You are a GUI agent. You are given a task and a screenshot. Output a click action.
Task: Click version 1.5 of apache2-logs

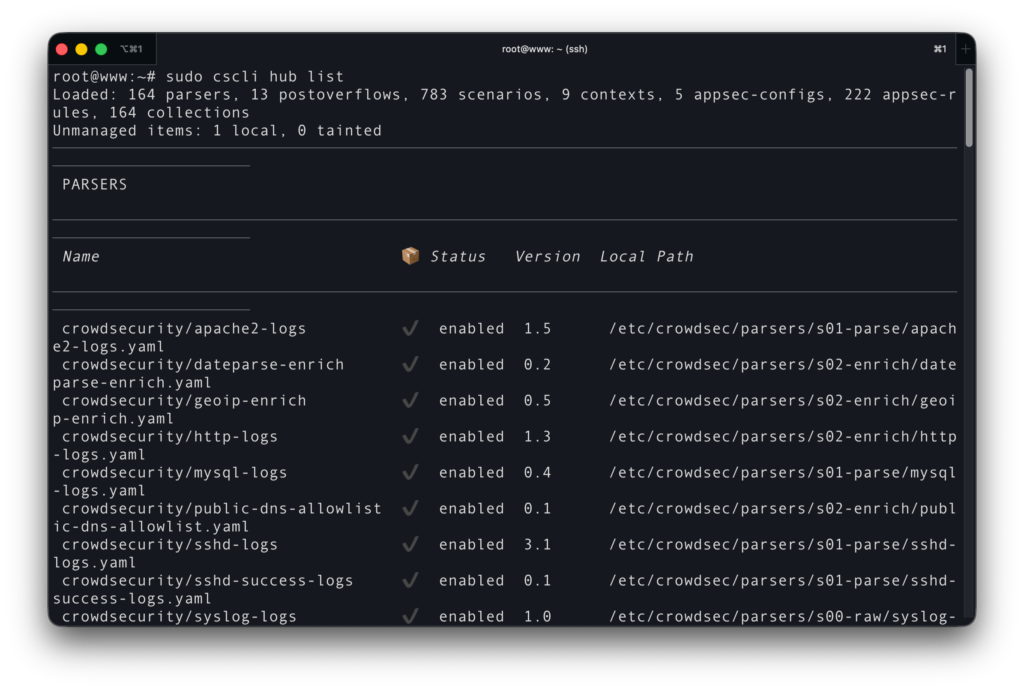coord(537,328)
